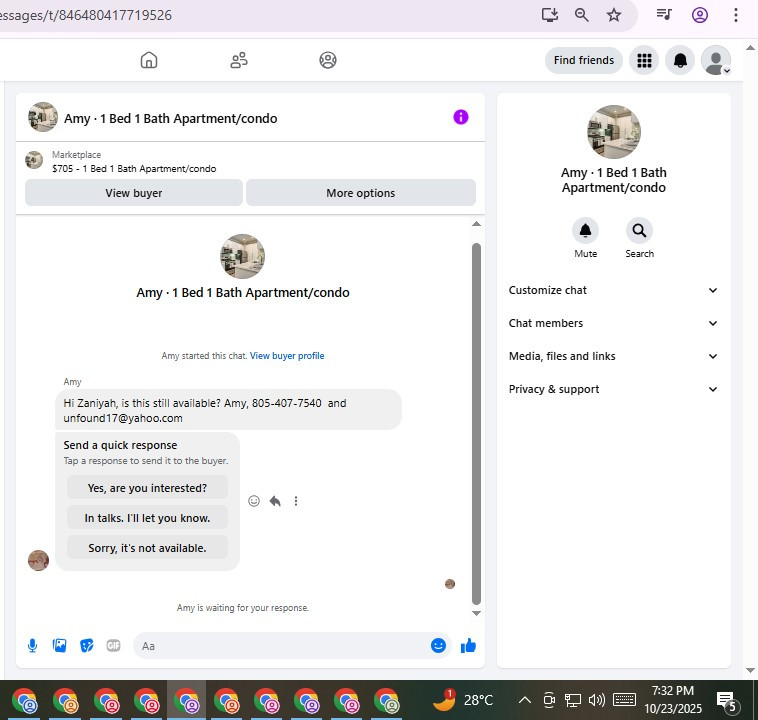The image size is (758, 720).
Task: Open the View buyer profile link
Action: (287, 356)
